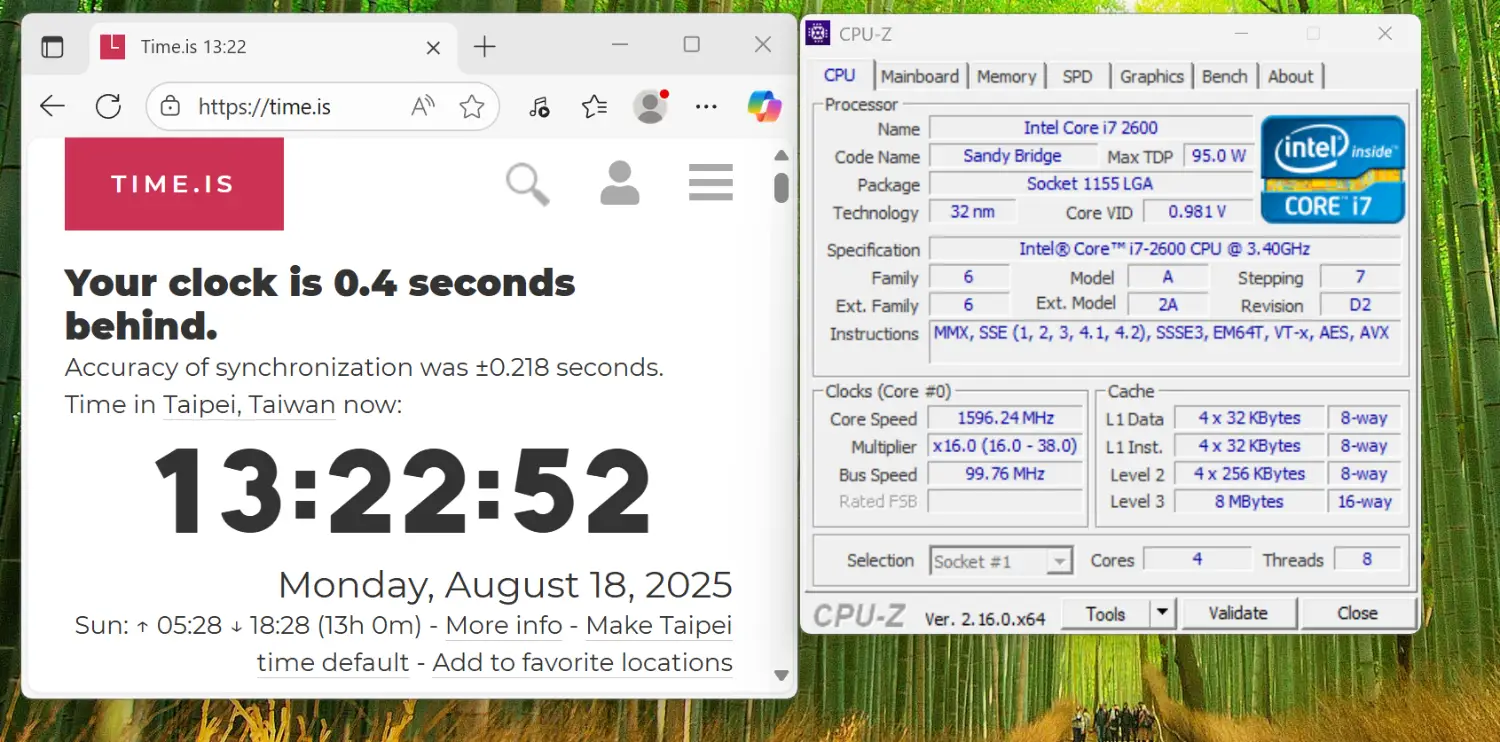Click the Ext. Model 2A value
1500x742 pixels.
(x=1168, y=305)
